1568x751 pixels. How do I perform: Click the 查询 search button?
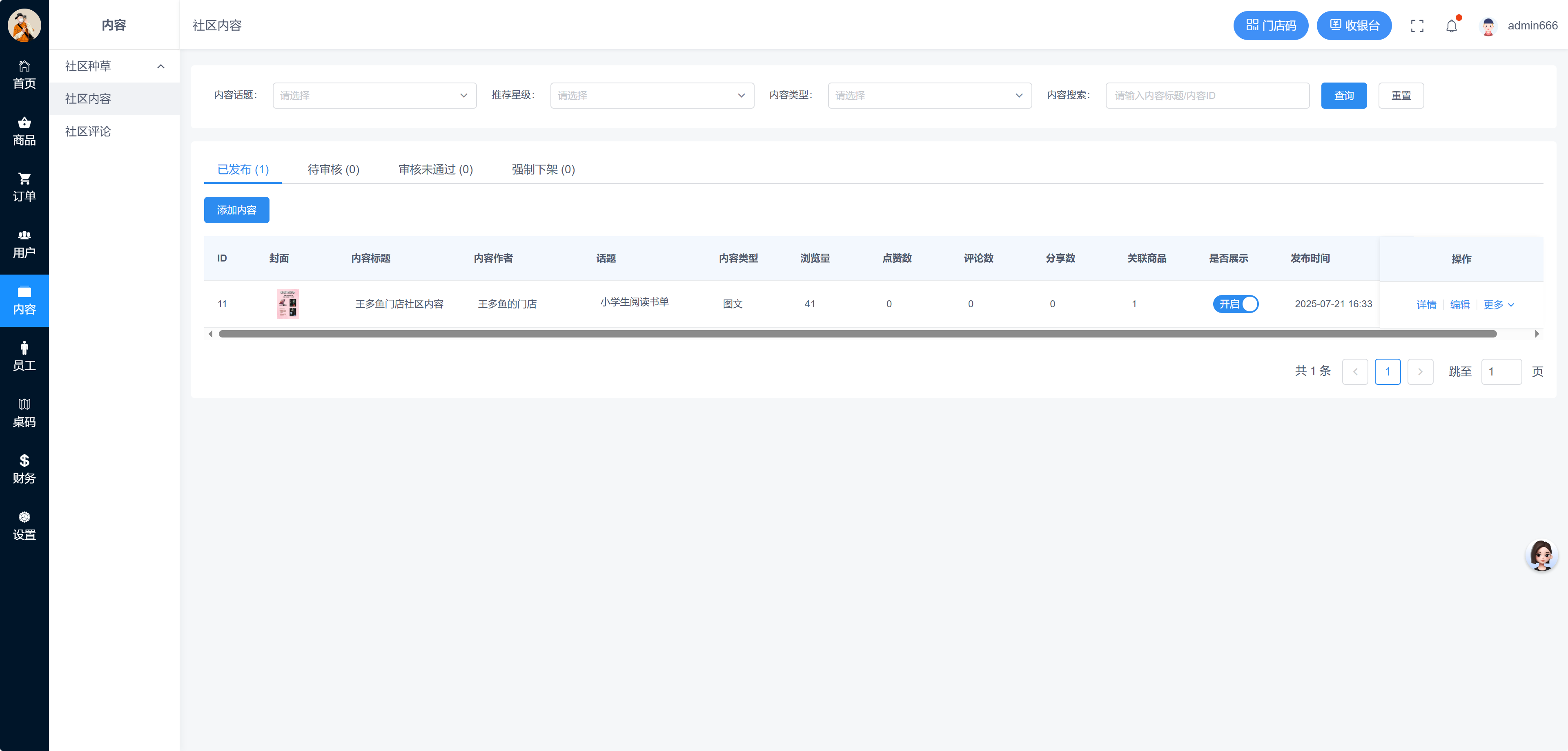[1343, 96]
